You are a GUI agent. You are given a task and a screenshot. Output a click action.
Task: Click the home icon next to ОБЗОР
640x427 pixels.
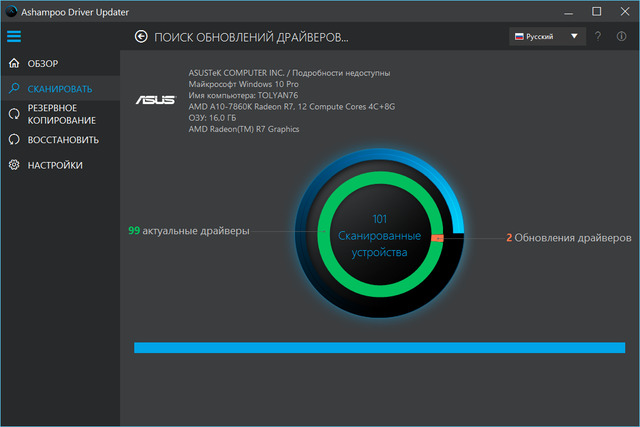[x=14, y=63]
